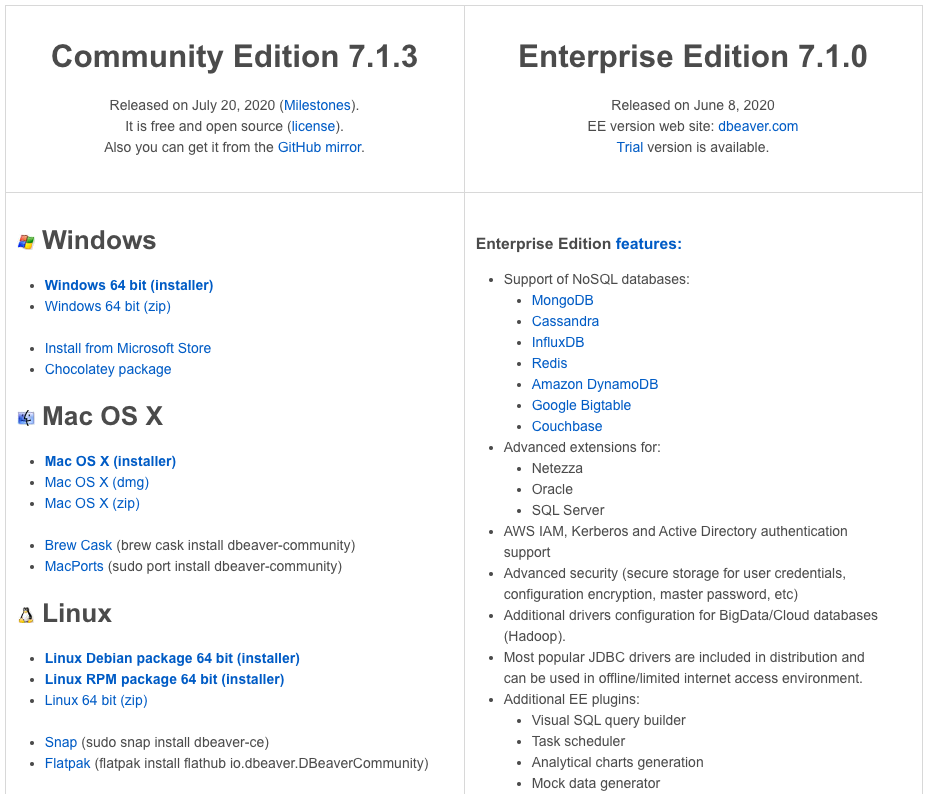Image resolution: width=929 pixels, height=794 pixels.
Task: Open the Amazon DynamoDB link
Action: pos(595,385)
